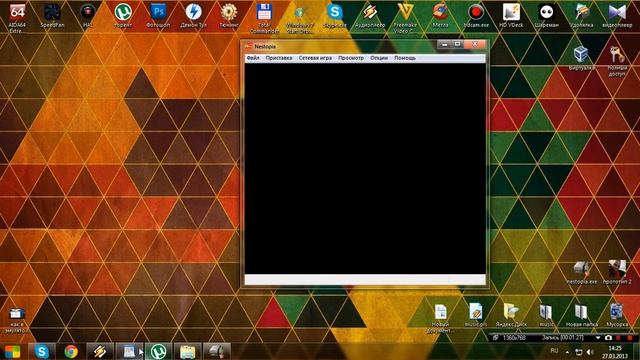Viewport: 640px width, 360px height.
Task: Open the Сетевая игра menu
Action: (315, 58)
